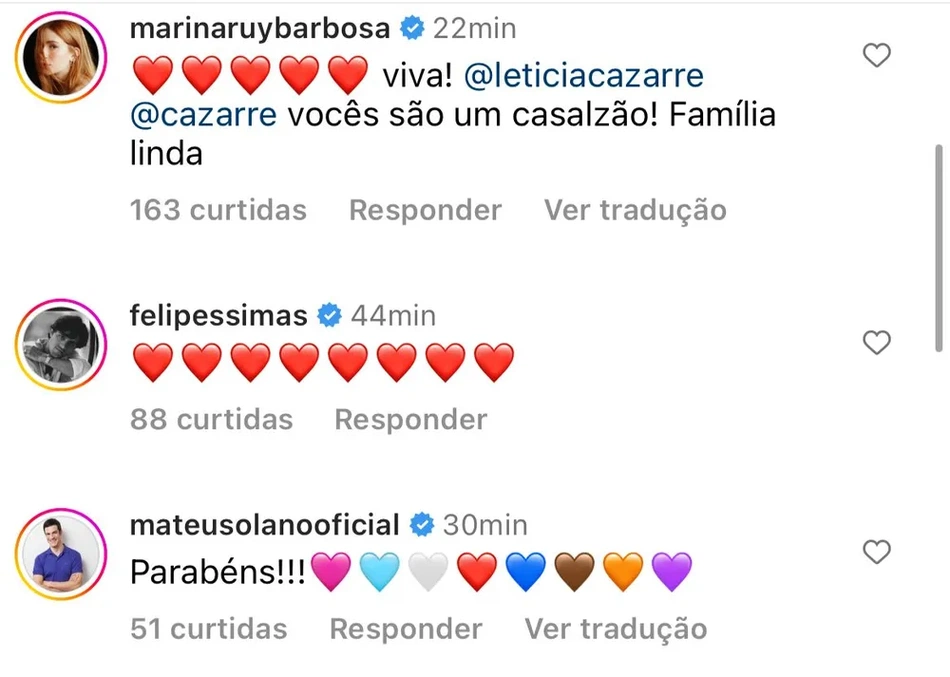This screenshot has height=677, width=950.
Task: Like mateusolanooficial's comment with the heart
Action: [x=876, y=552]
